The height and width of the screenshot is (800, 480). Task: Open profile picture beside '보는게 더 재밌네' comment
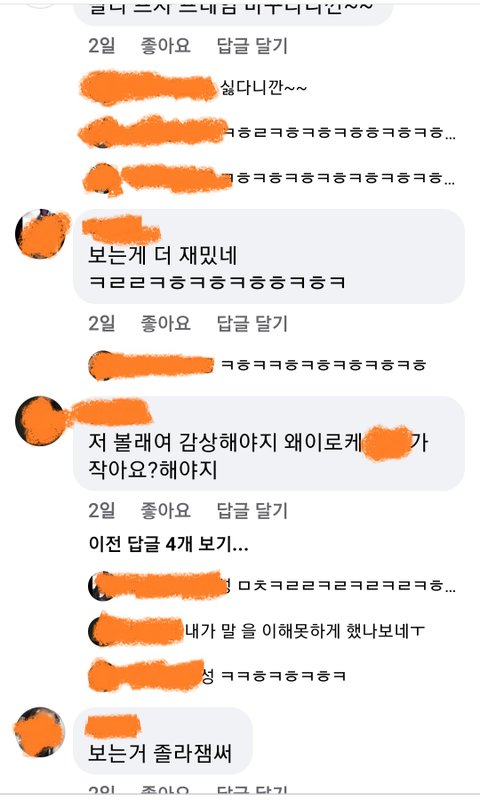pos(41,234)
